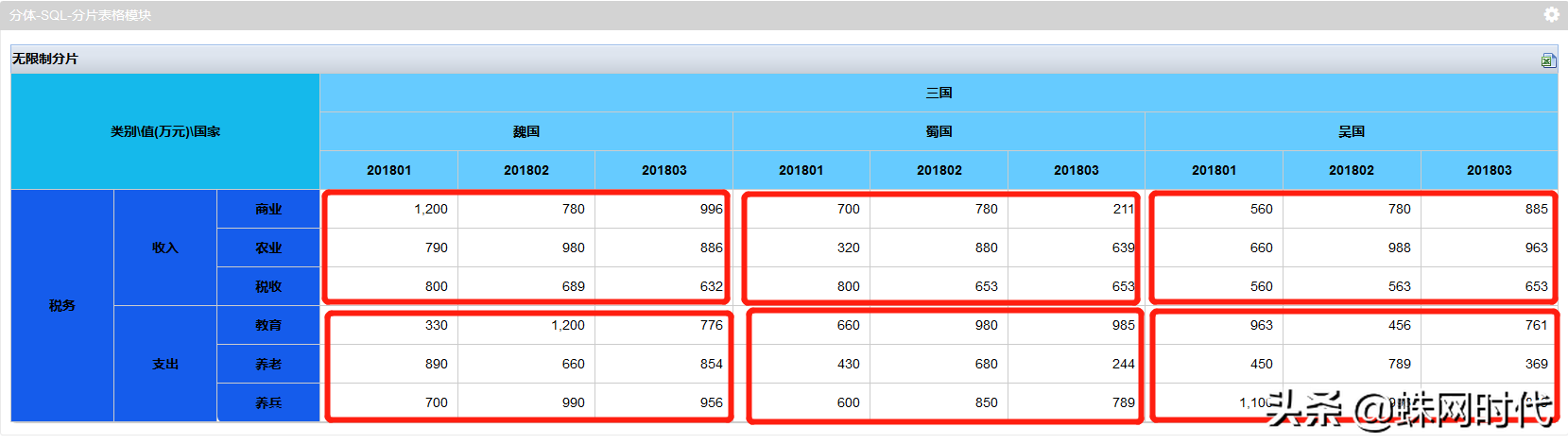
Task: Click the 类别\值(万元)\国家 corner header
Action: click(165, 131)
